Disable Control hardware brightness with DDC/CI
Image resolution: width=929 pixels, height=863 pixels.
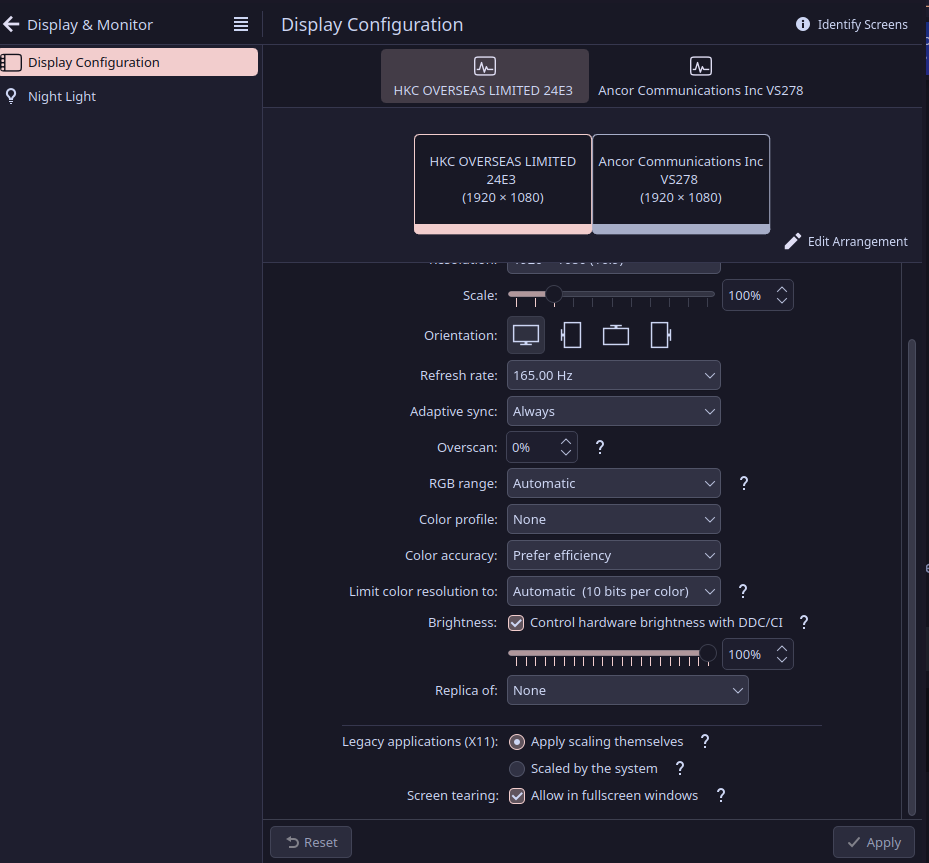point(516,623)
